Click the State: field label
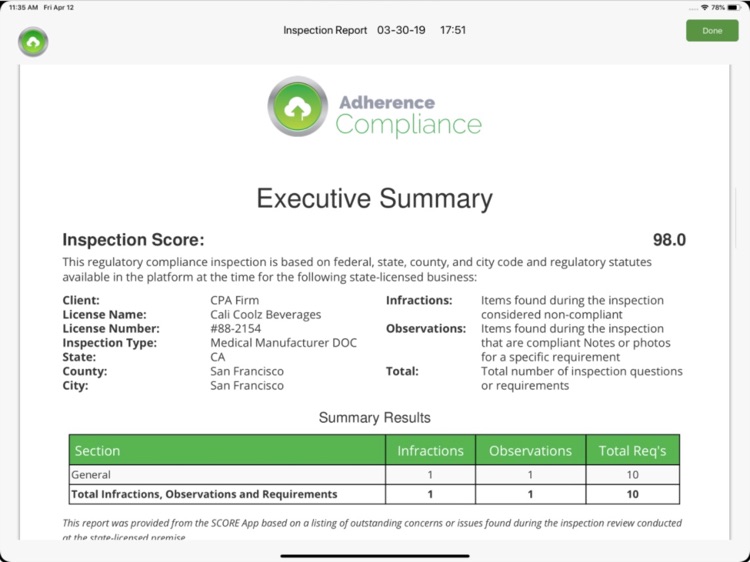 (79, 357)
